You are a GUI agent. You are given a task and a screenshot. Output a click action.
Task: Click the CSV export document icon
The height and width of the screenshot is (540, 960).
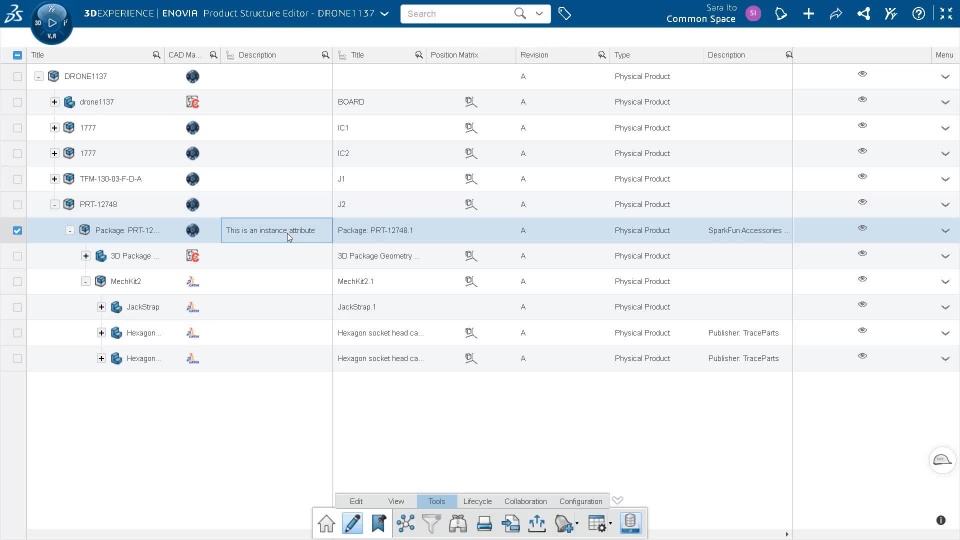(511, 523)
